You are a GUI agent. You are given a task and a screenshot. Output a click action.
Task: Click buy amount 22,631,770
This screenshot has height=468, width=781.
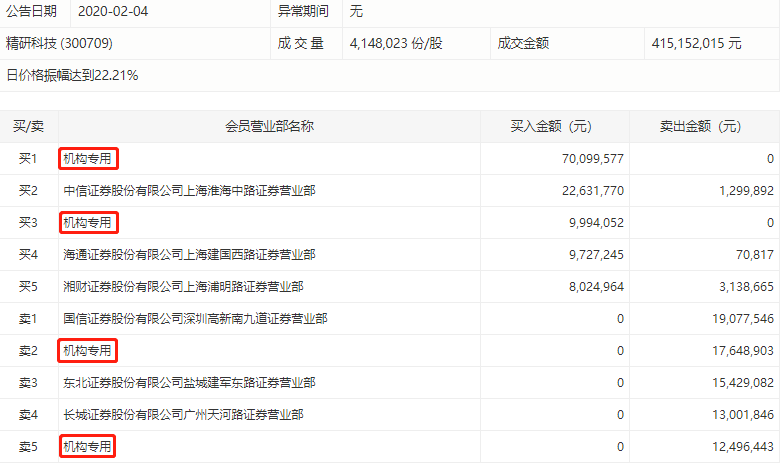pos(593,191)
